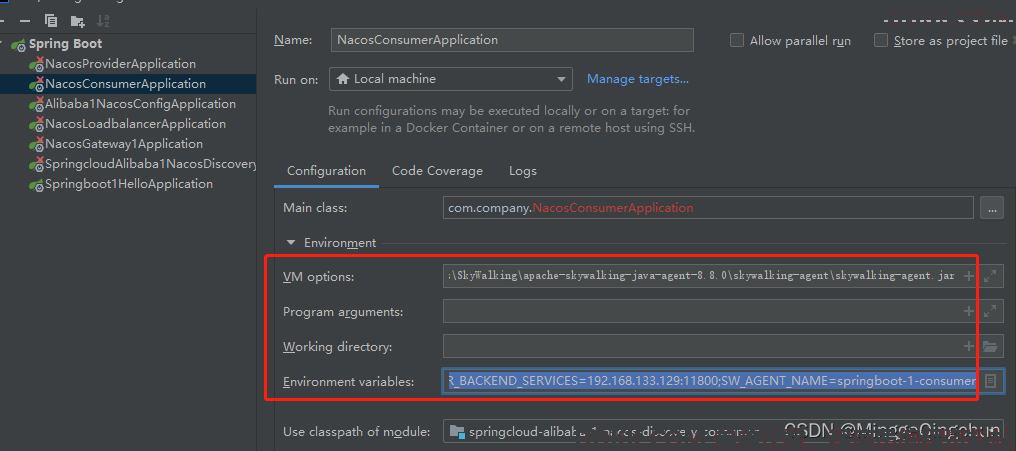The image size is (1016, 451).
Task: Click the Environment variables input field
Action: coord(710,381)
